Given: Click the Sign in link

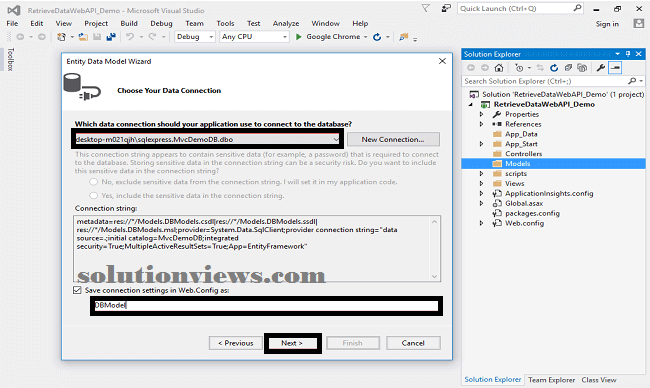Looking at the screenshot, I should point(607,24).
